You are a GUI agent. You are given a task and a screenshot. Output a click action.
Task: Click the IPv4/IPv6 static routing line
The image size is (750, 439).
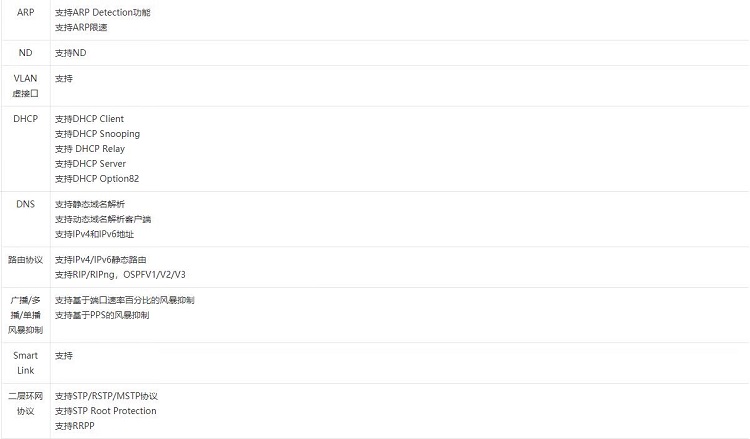click(100, 260)
